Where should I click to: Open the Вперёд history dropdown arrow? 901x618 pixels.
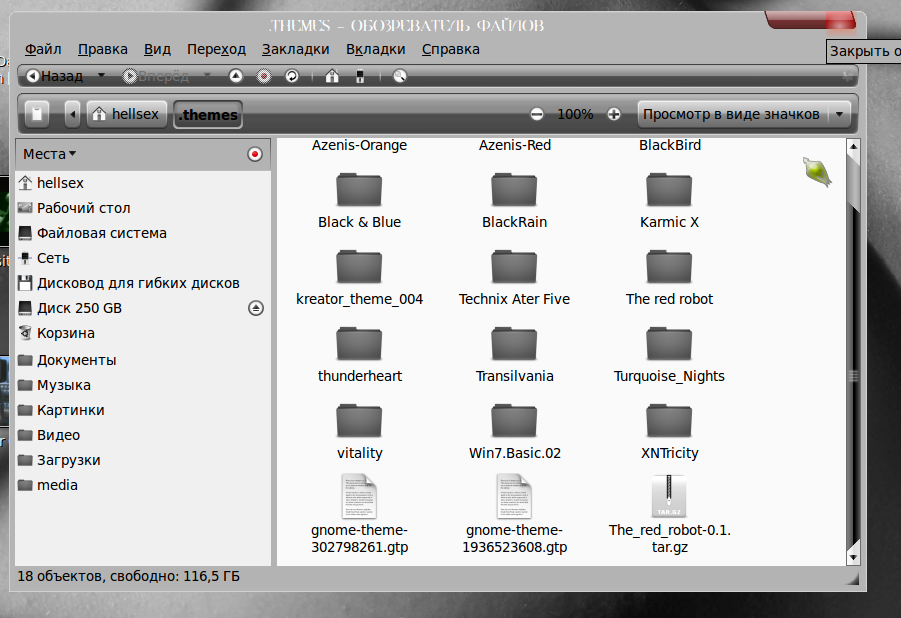pyautogui.click(x=207, y=75)
